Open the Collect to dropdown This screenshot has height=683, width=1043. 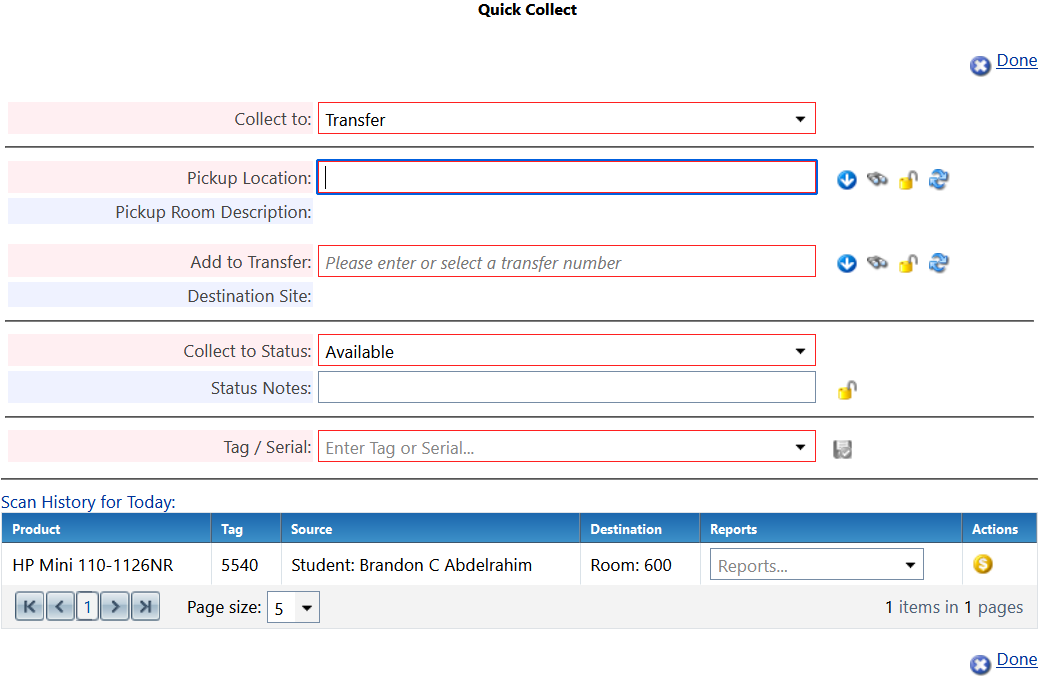coord(567,119)
